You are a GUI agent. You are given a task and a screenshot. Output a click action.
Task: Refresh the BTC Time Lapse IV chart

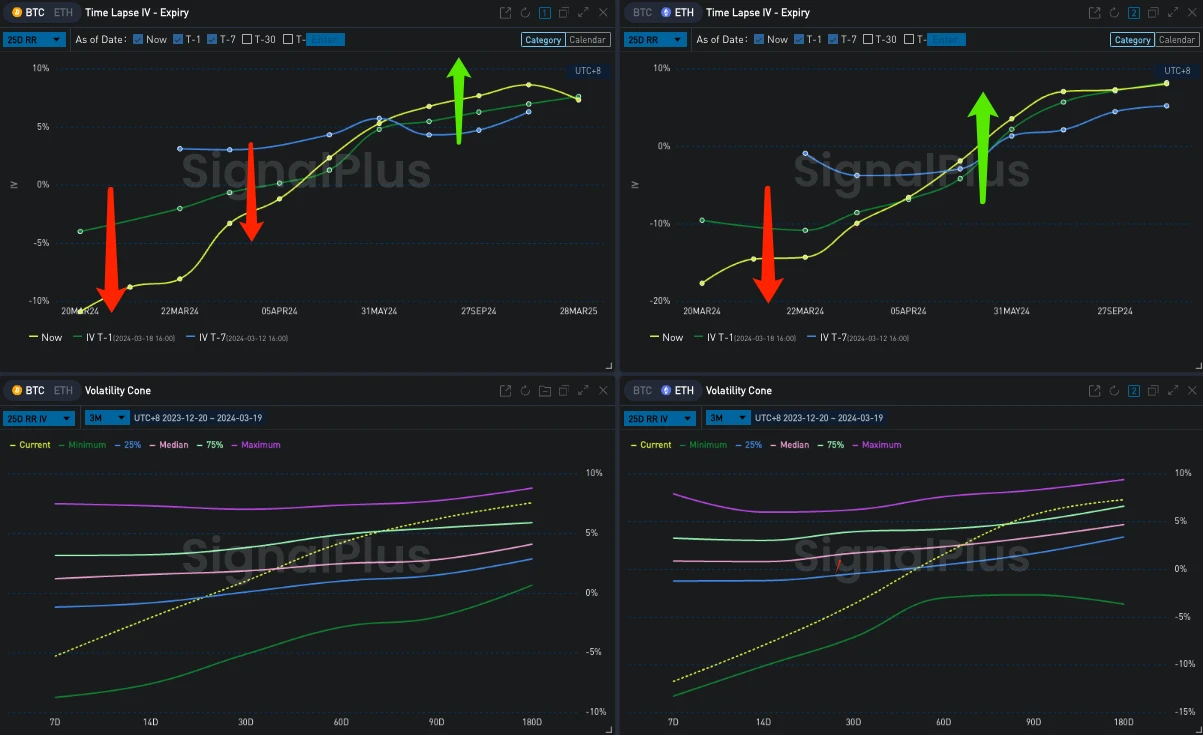pos(525,13)
